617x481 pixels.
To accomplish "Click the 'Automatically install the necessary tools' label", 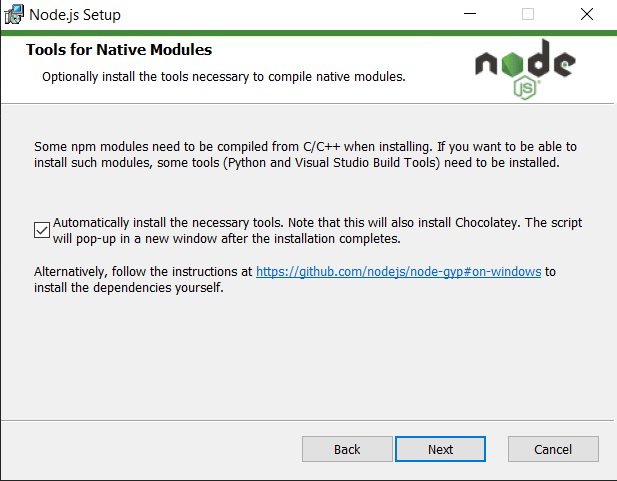I will point(317,231).
